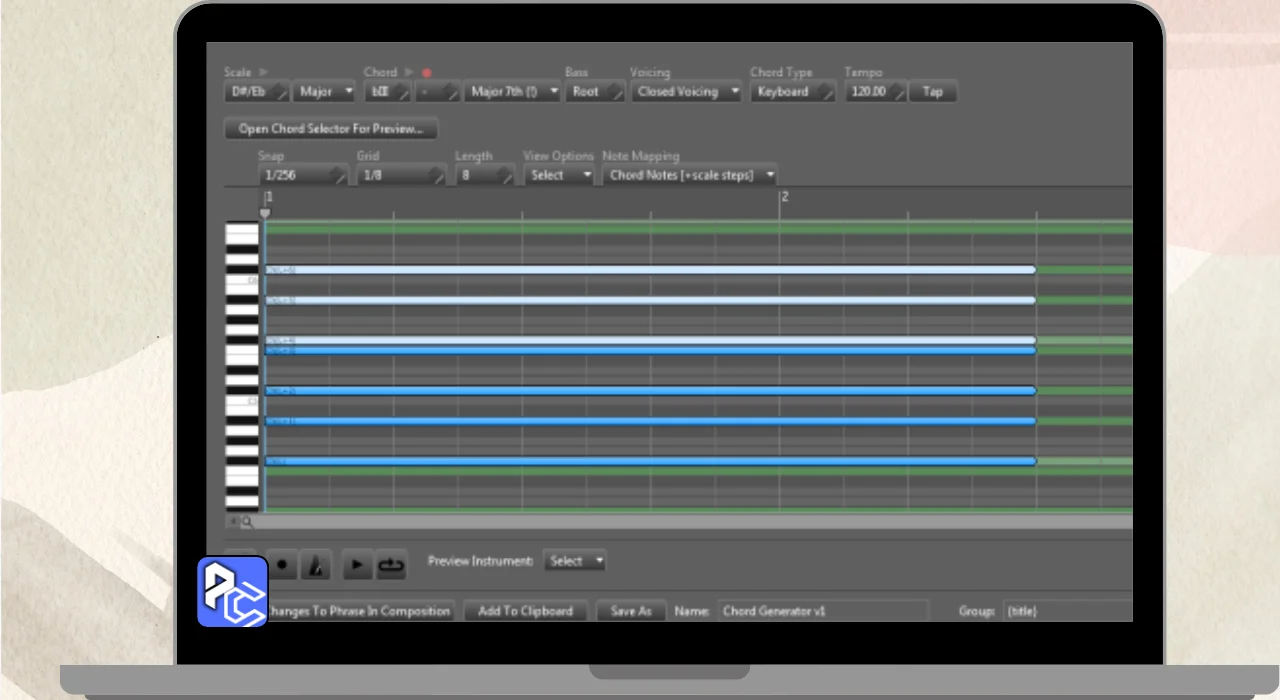Image resolution: width=1280 pixels, height=700 pixels.
Task: Click the Add To Clipboard button
Action: 525,611
